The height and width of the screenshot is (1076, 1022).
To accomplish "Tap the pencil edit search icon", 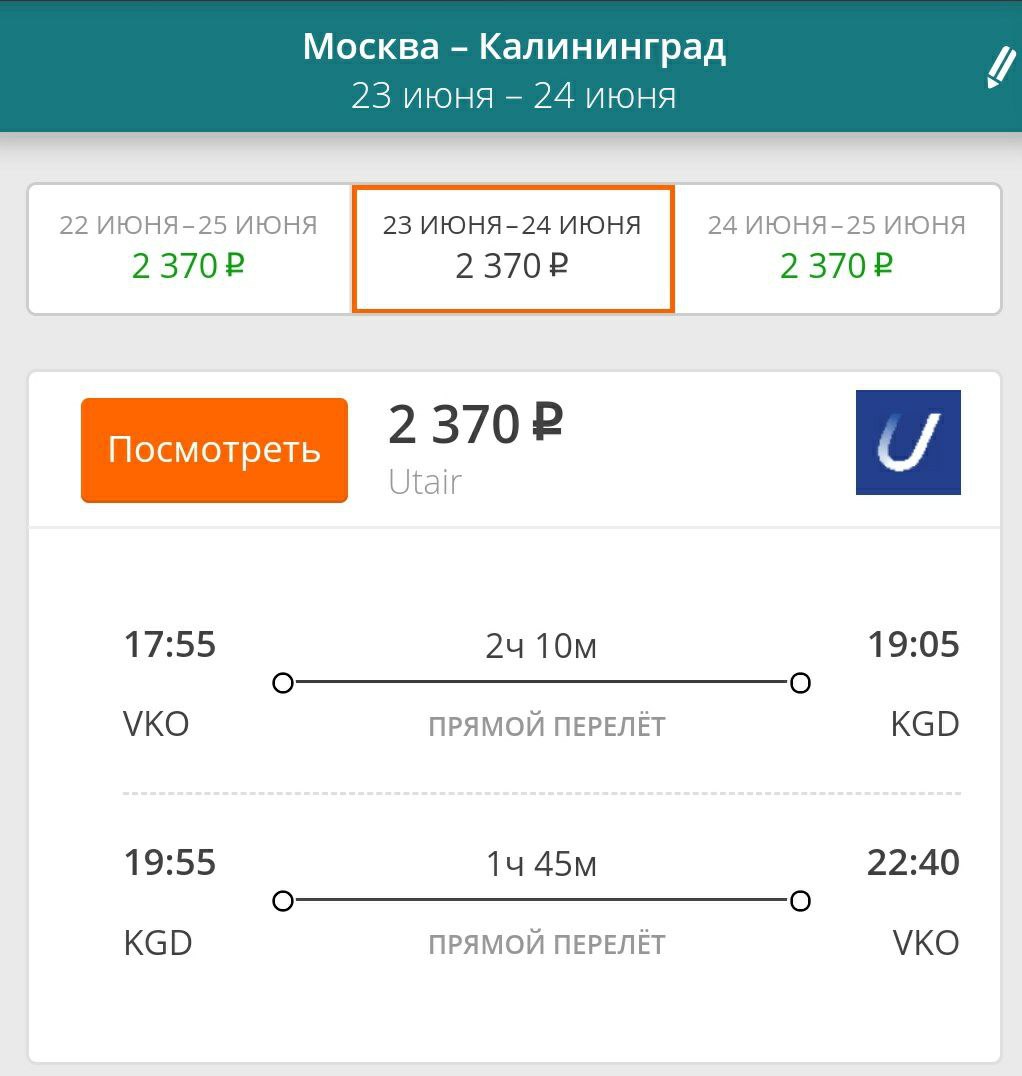I will click(x=1000, y=69).
